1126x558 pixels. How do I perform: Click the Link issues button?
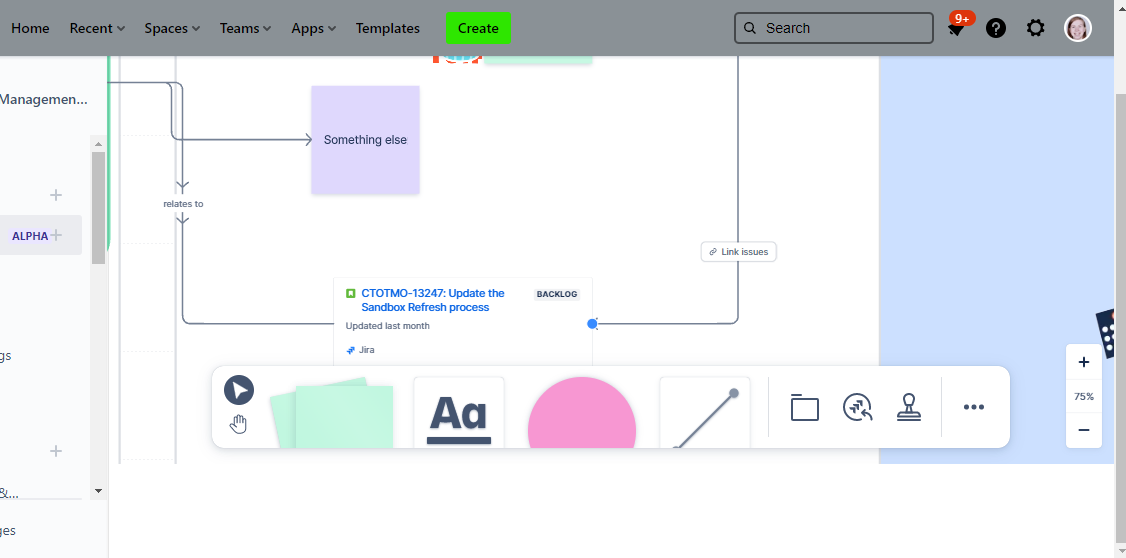(x=738, y=252)
